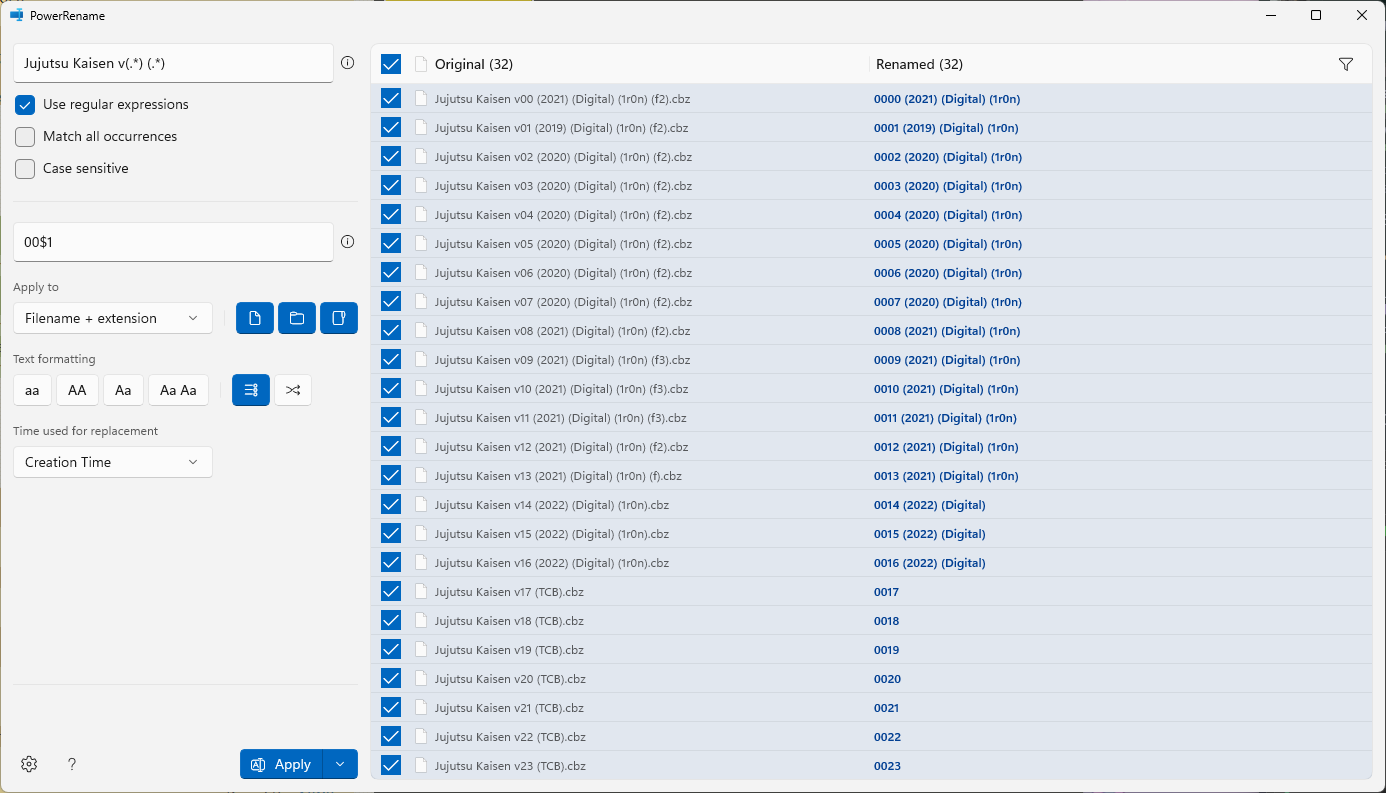Enable the enumerate items icon button

(251, 390)
